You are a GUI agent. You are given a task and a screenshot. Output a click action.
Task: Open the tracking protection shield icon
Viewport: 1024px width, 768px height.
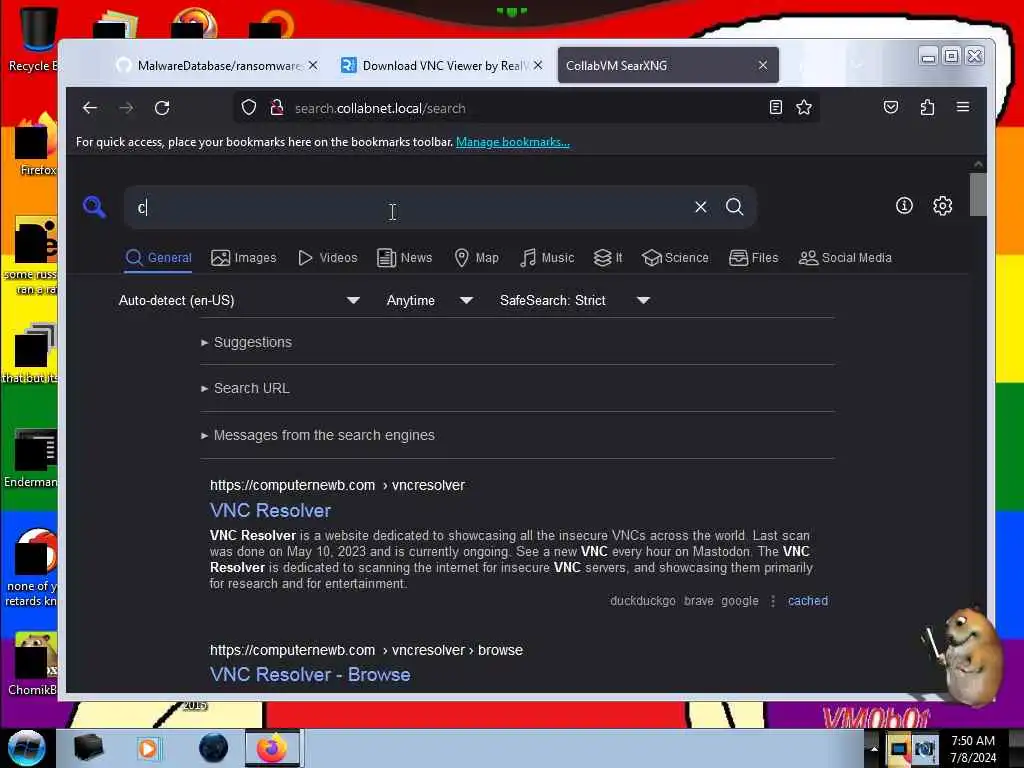tap(249, 108)
